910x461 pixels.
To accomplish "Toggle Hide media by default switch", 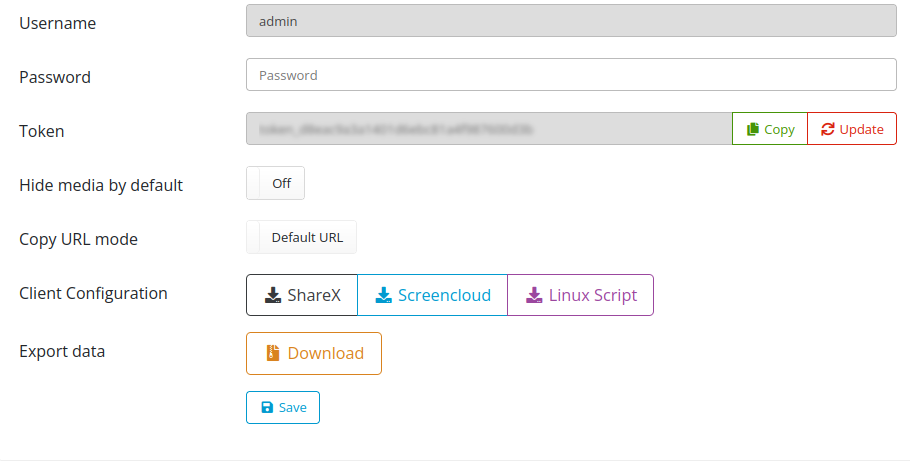I will (275, 183).
